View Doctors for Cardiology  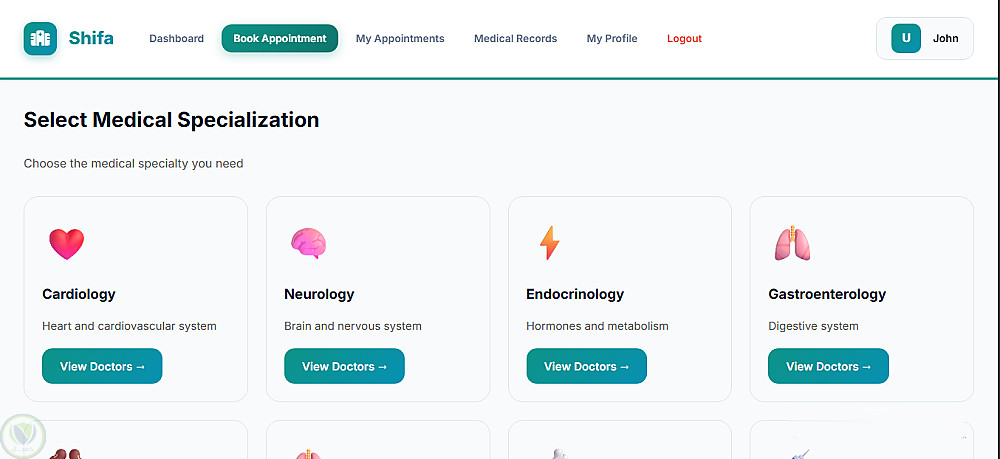pyautogui.click(x=102, y=366)
